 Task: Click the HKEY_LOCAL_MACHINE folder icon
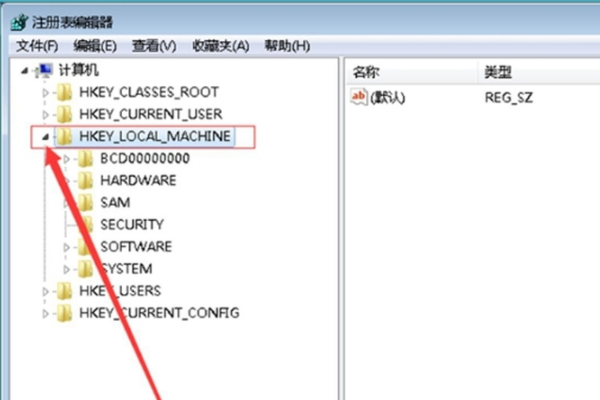click(x=64, y=136)
